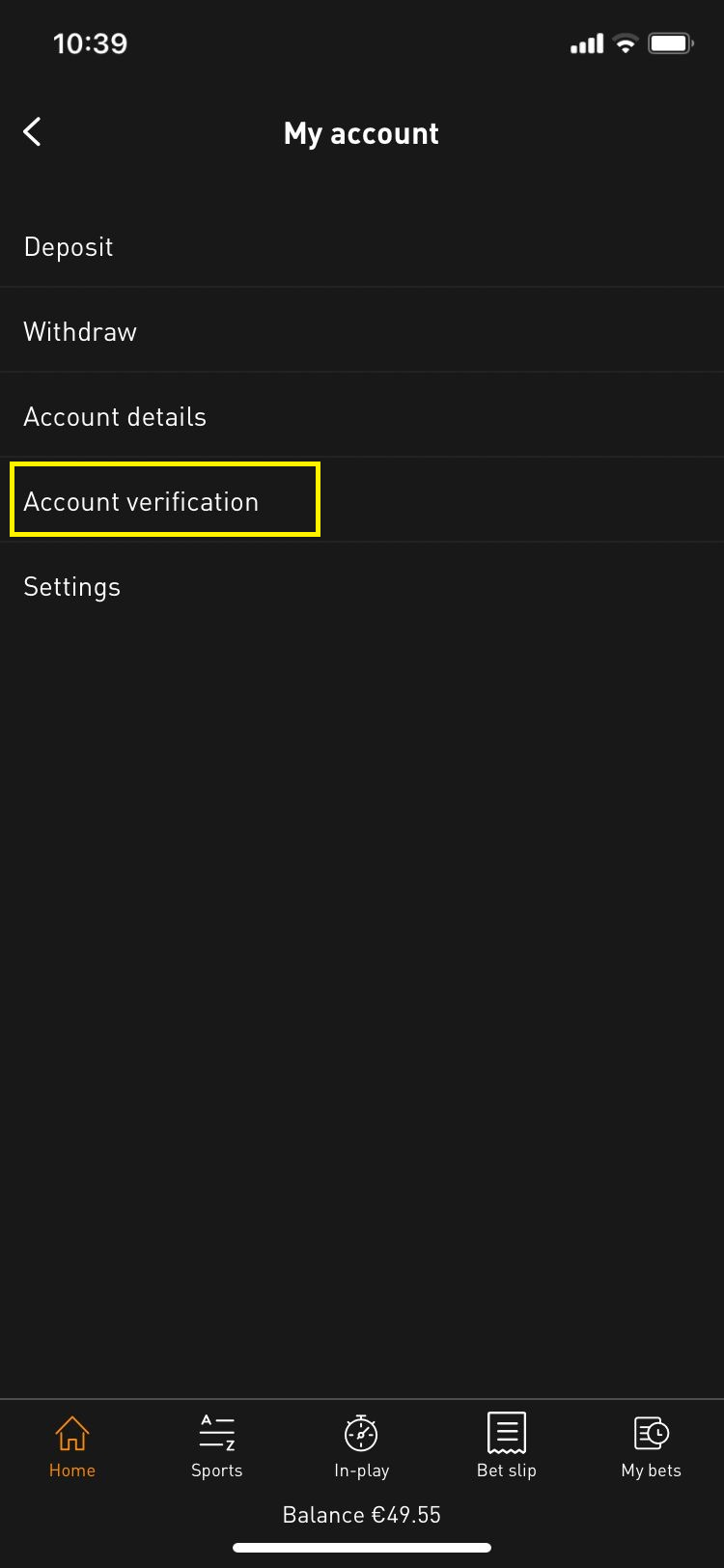The image size is (724, 1568).
Task: Open the Settings entry
Action: tap(362, 586)
